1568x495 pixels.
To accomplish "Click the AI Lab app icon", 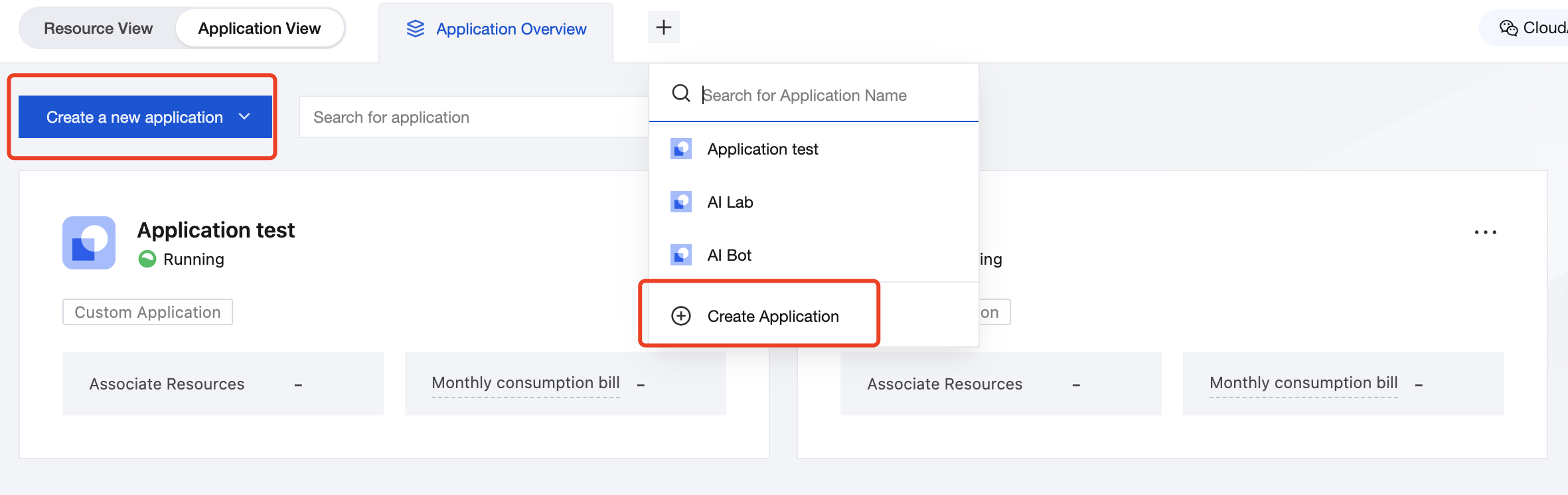I will [680, 202].
